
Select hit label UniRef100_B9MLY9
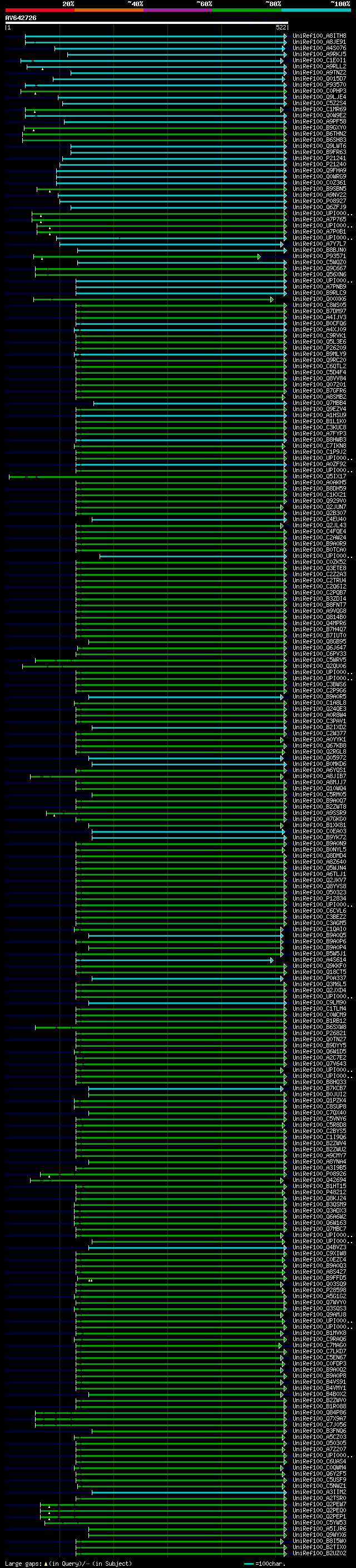319,354
